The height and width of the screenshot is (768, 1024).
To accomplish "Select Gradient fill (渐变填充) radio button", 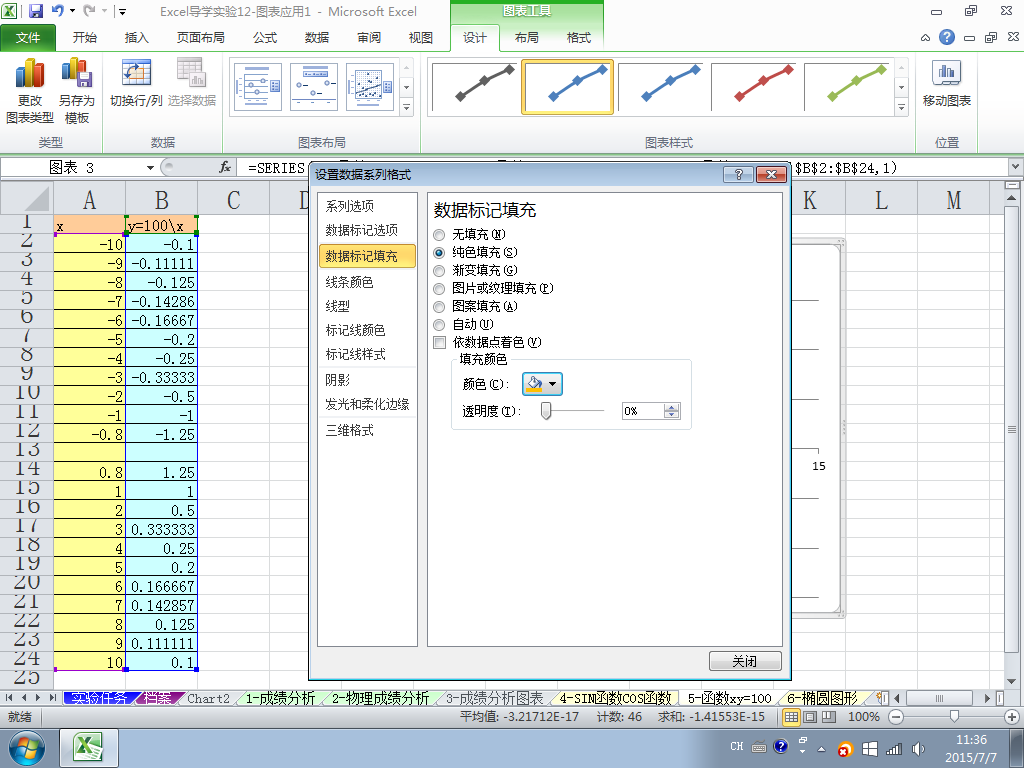I will pos(440,270).
